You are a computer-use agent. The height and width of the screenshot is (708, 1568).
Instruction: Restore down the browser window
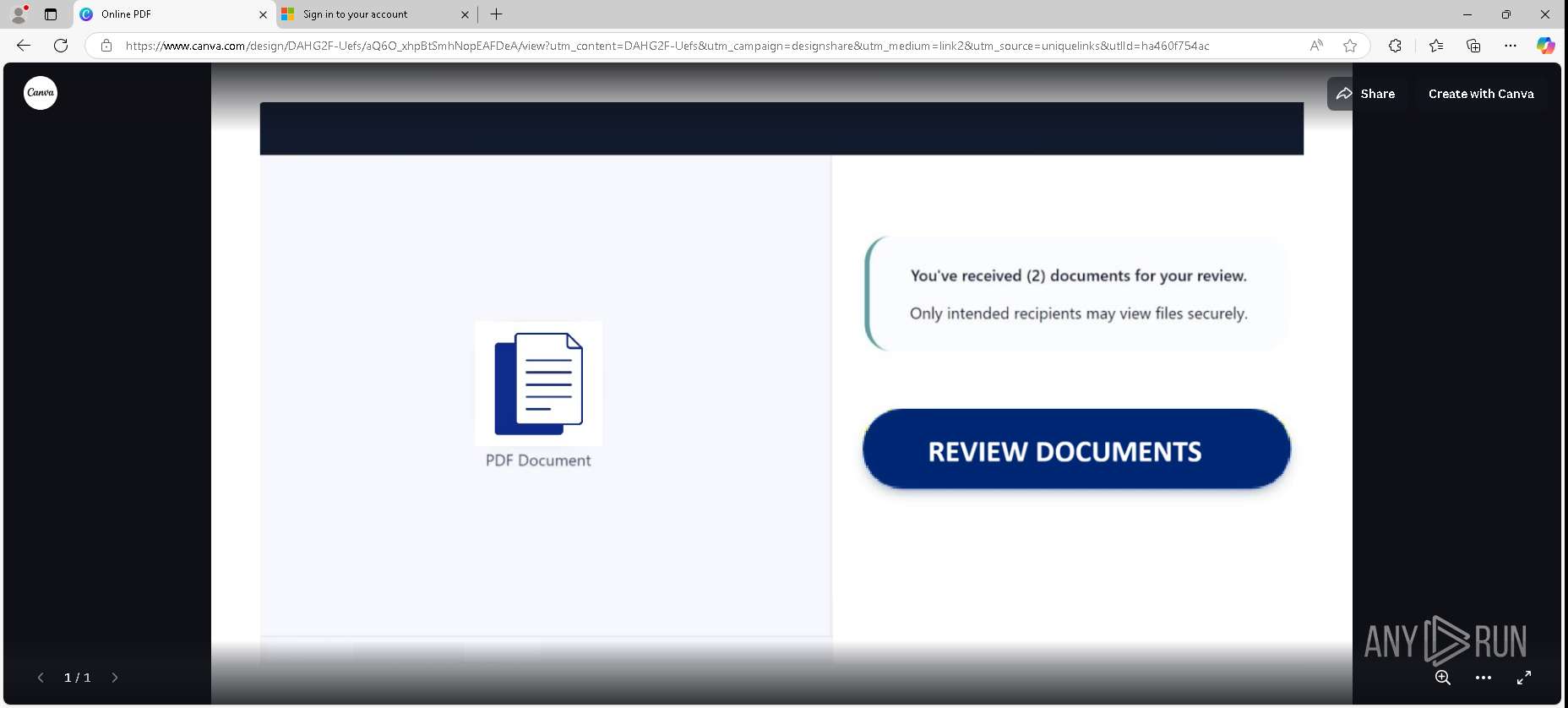[1506, 14]
